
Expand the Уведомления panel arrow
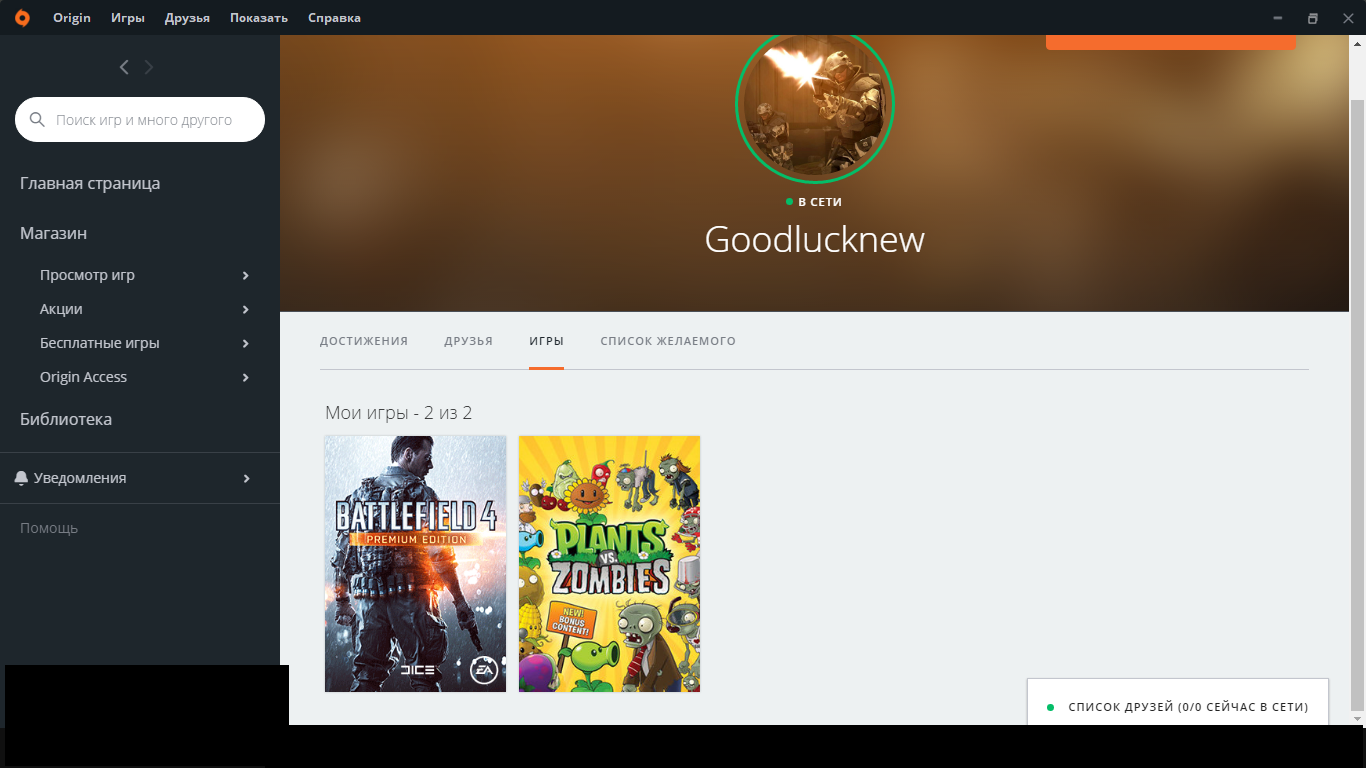click(x=246, y=478)
